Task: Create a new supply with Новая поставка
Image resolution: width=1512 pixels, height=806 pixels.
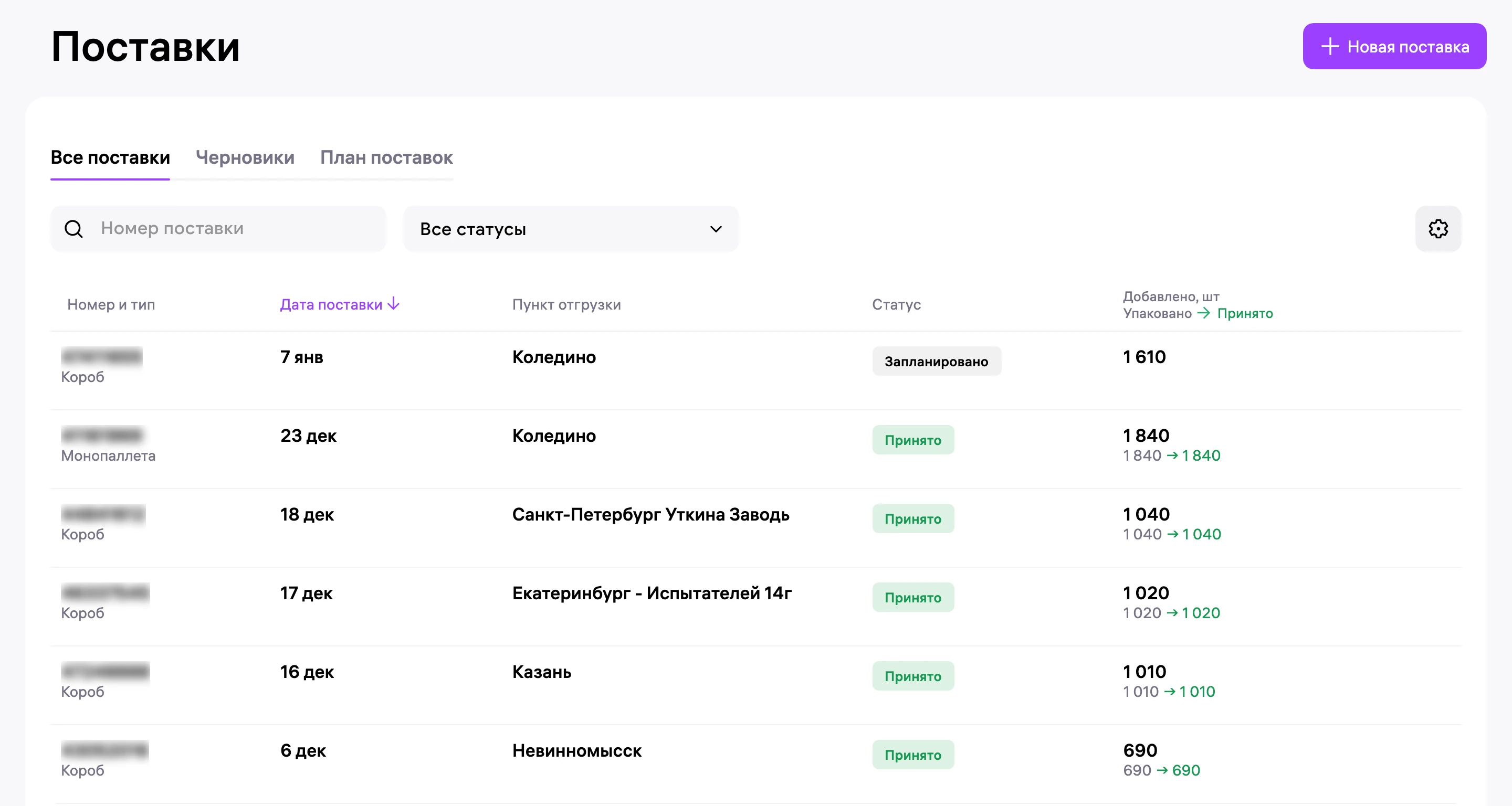Action: click(x=1394, y=46)
